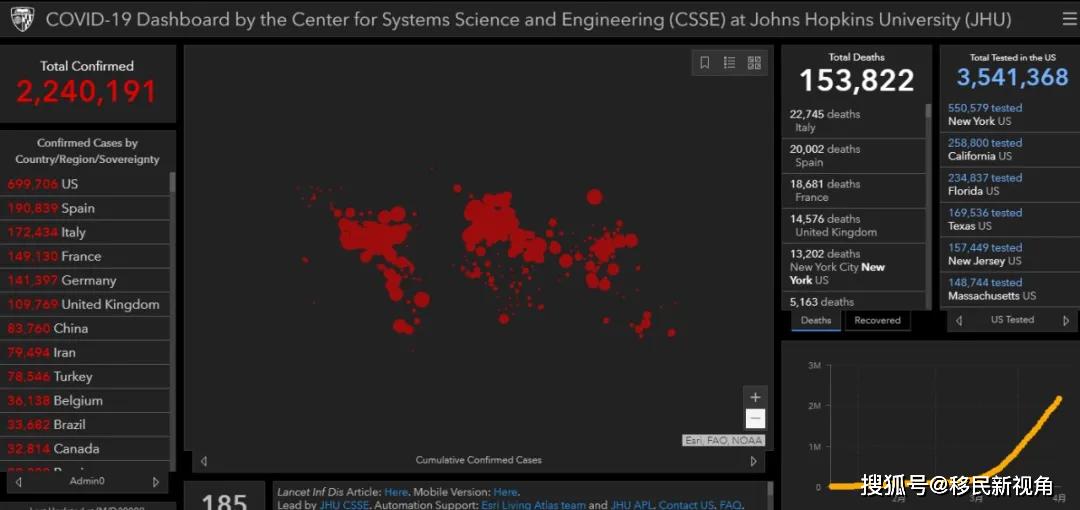This screenshot has height=510, width=1080.
Task: Select the US Tested tab label
Action: [1012, 320]
